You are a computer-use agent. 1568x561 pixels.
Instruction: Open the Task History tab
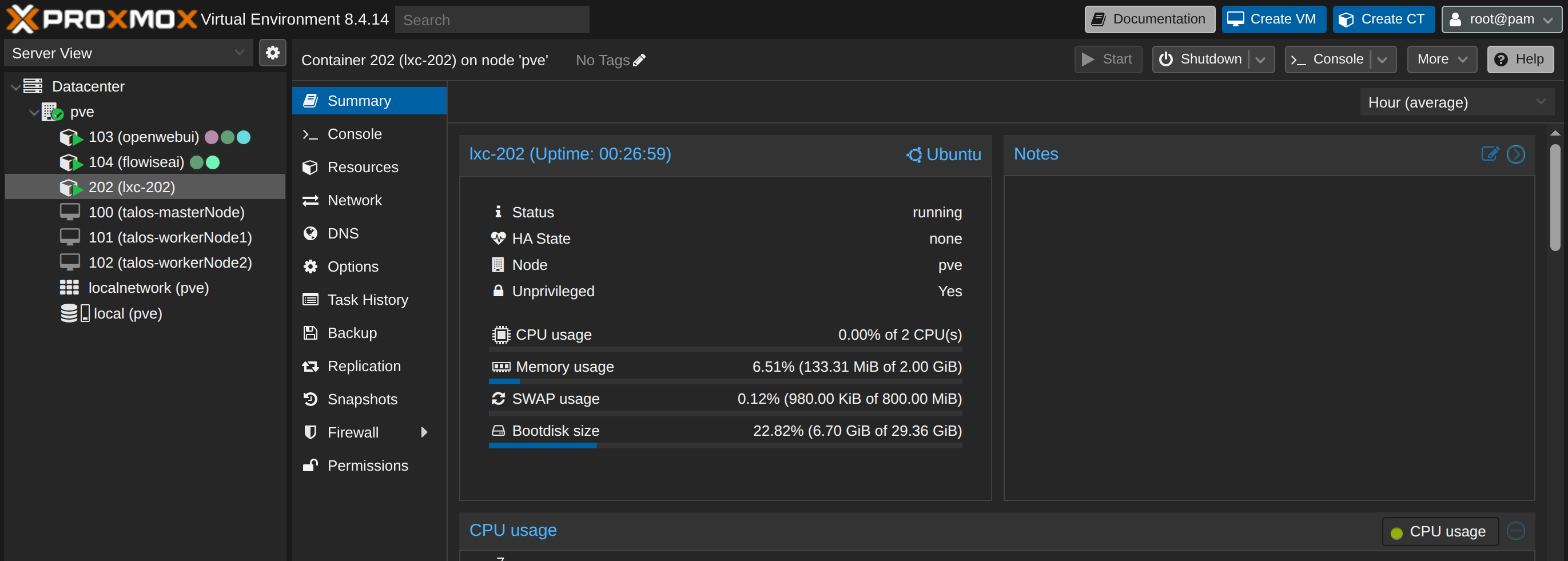point(369,300)
